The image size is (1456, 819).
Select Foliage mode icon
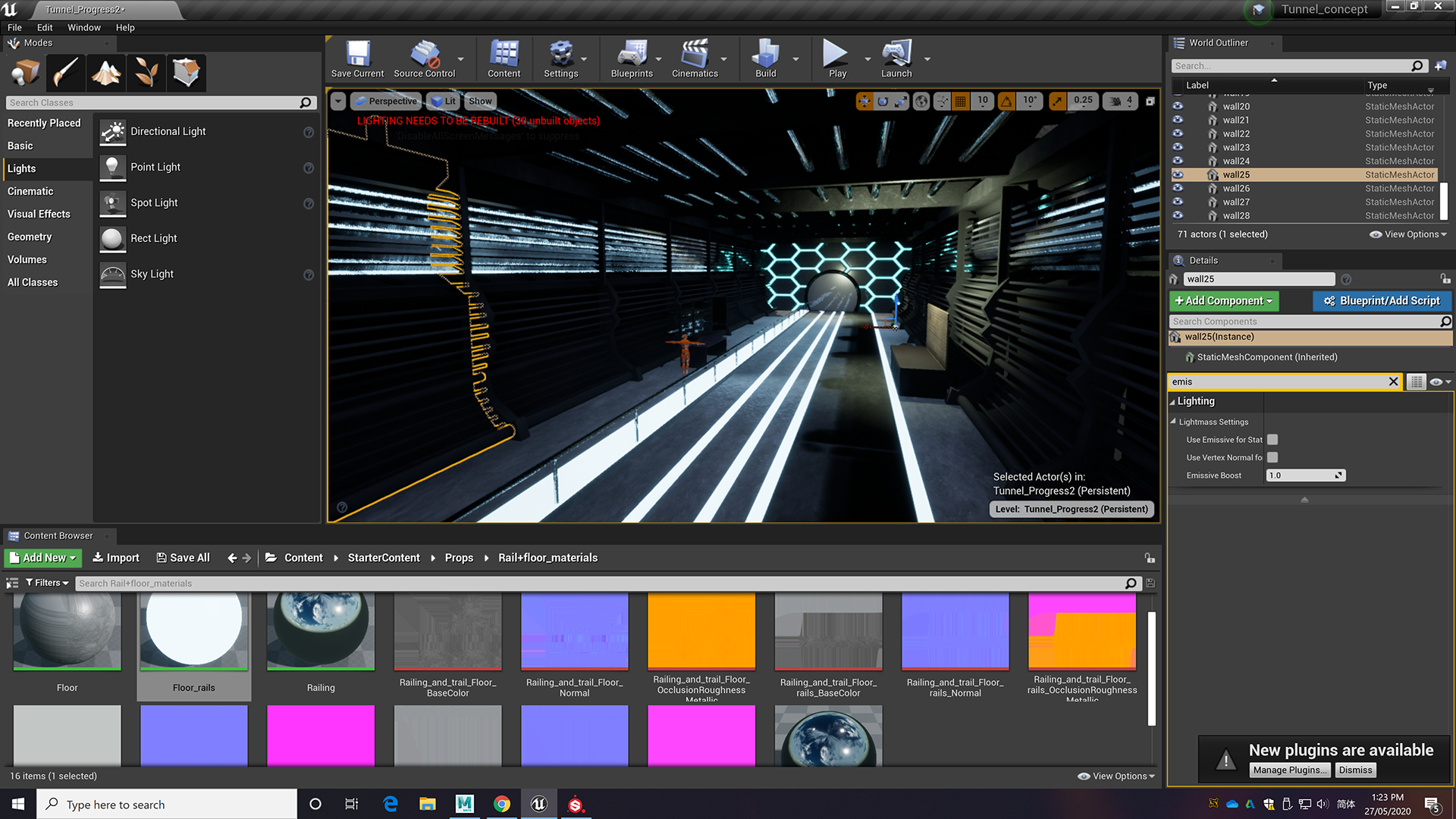146,73
